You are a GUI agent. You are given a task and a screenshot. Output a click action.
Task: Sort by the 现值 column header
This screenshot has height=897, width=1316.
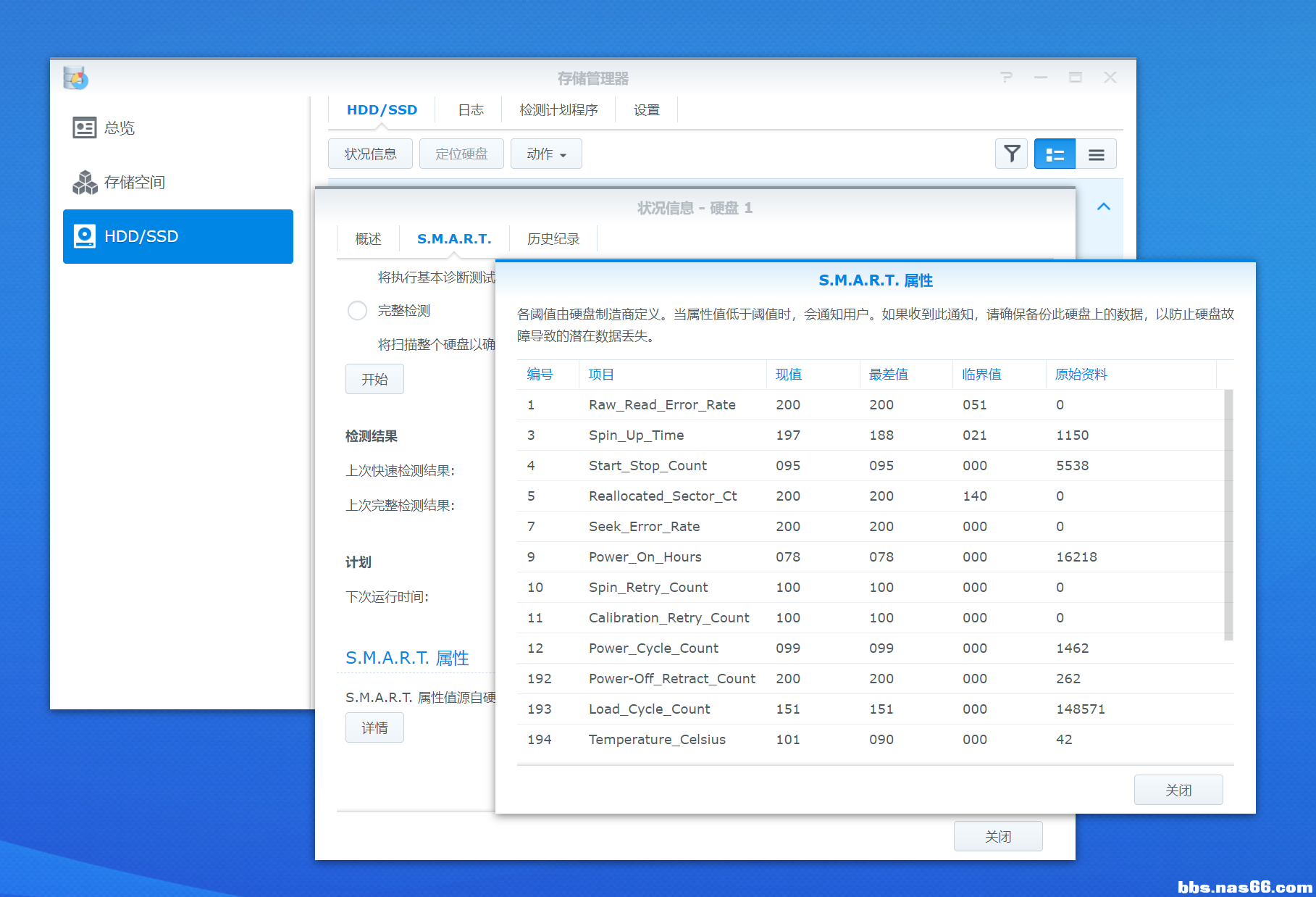[813, 375]
